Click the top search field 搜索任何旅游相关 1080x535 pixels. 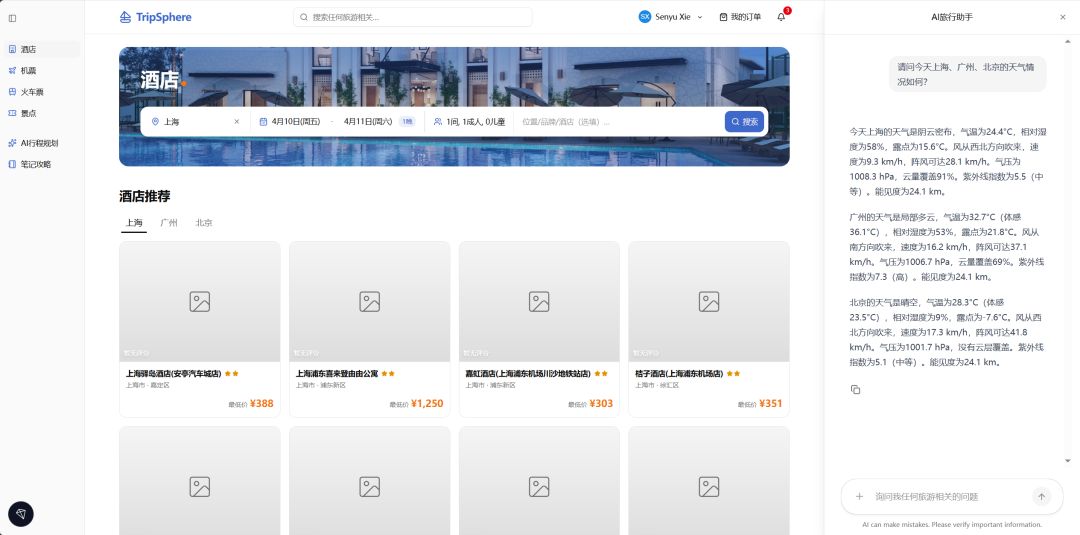point(413,17)
